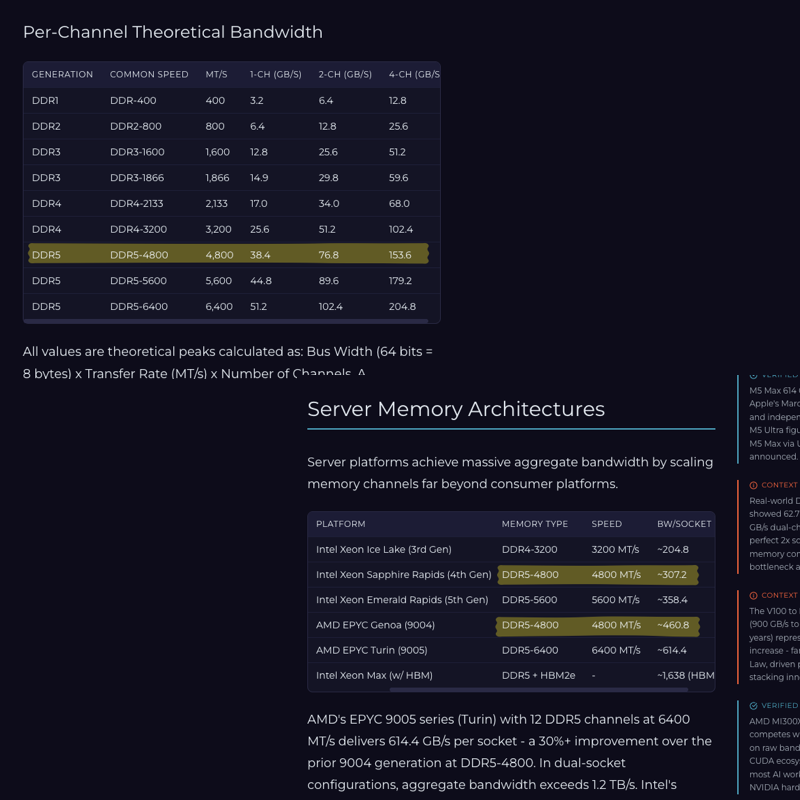Click the ~460.8 bandwidth per socket value
The height and width of the screenshot is (800, 800).
pos(673,625)
